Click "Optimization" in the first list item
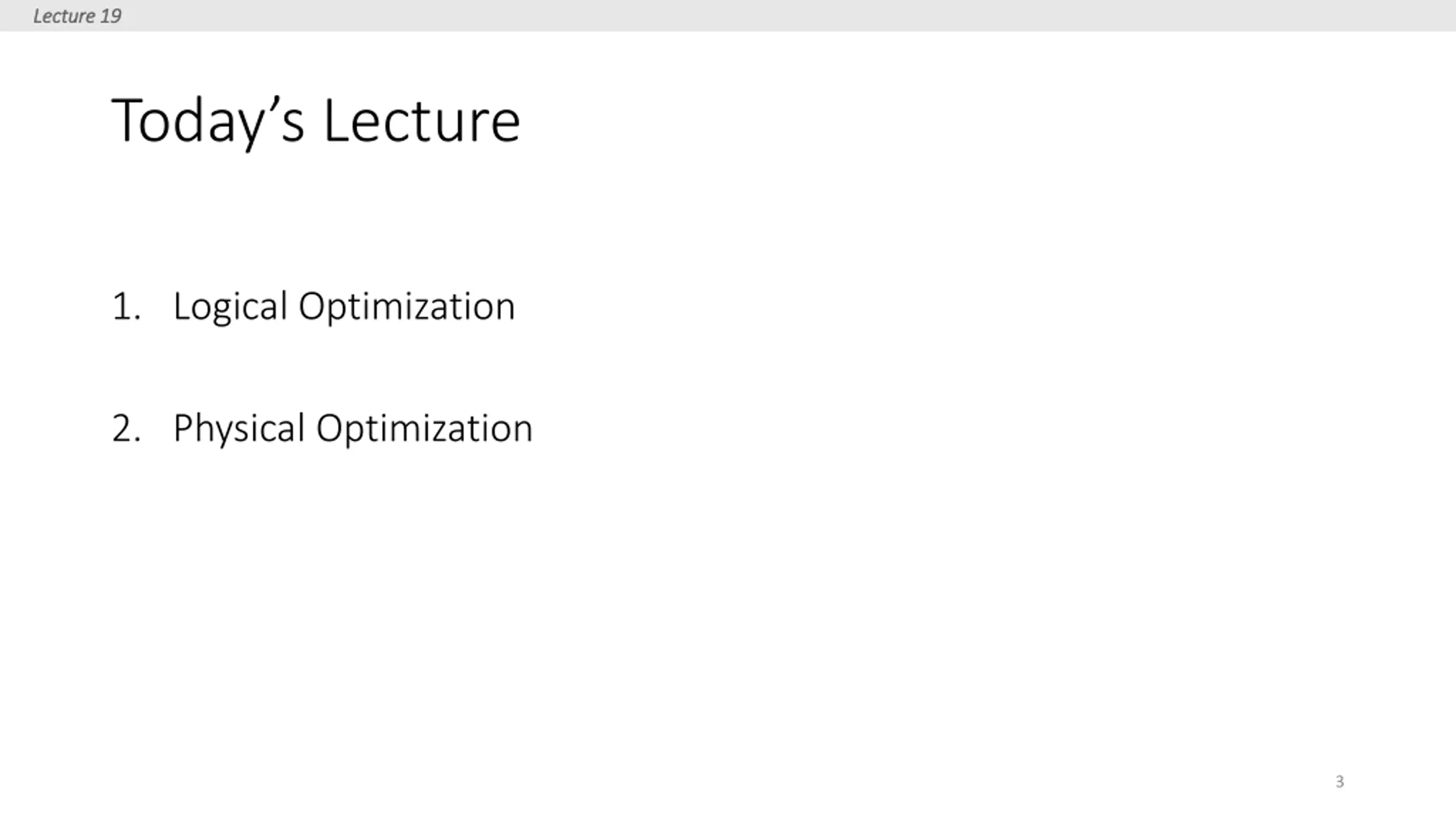 pos(407,308)
